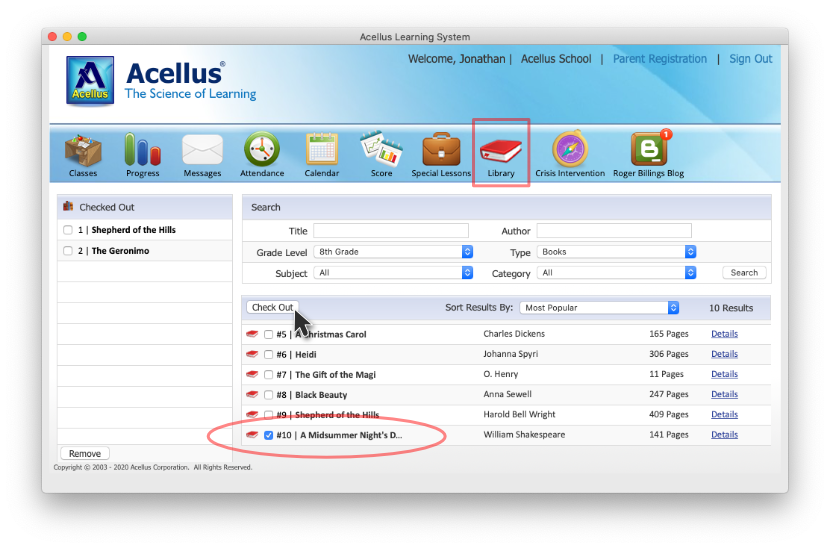Click the Search button

(x=744, y=273)
